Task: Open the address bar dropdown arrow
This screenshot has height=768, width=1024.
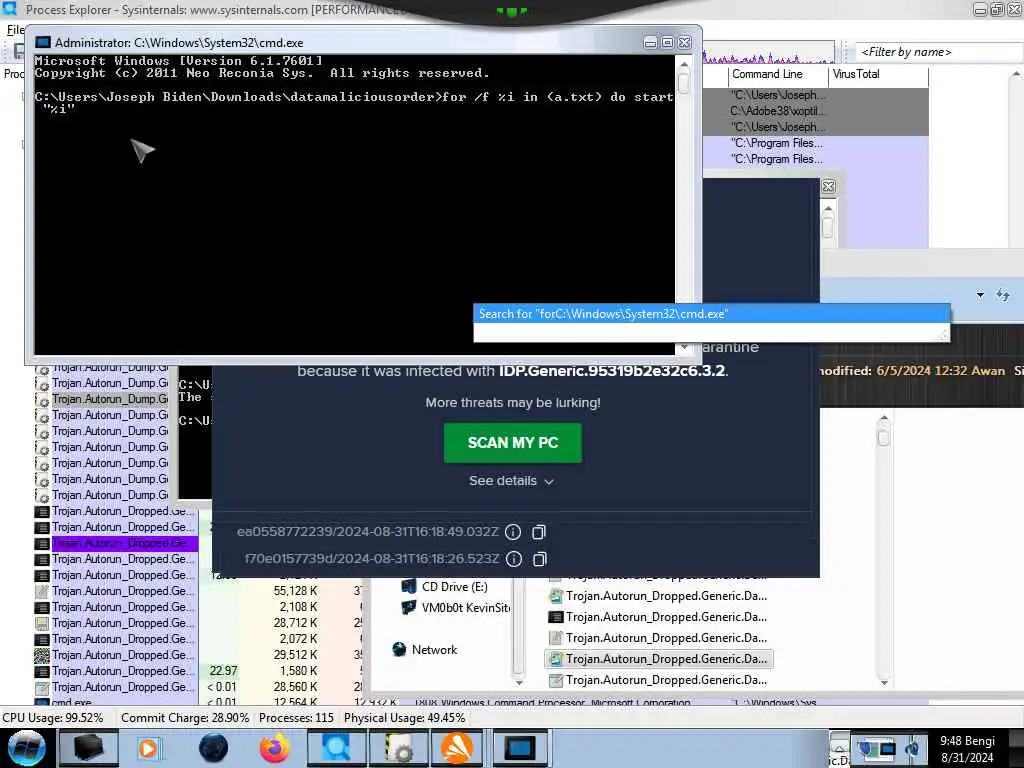Action: point(980,295)
